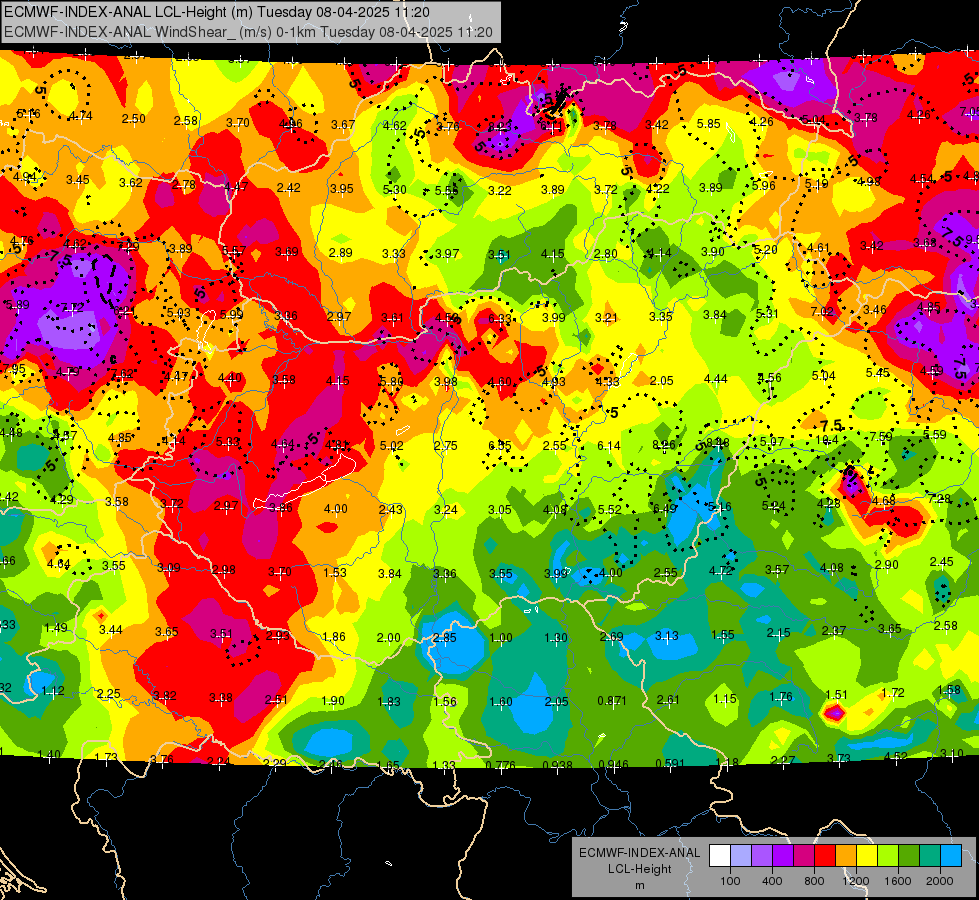Click the legend tick label 1200
Viewport: 979px width, 900px height.
click(x=856, y=881)
